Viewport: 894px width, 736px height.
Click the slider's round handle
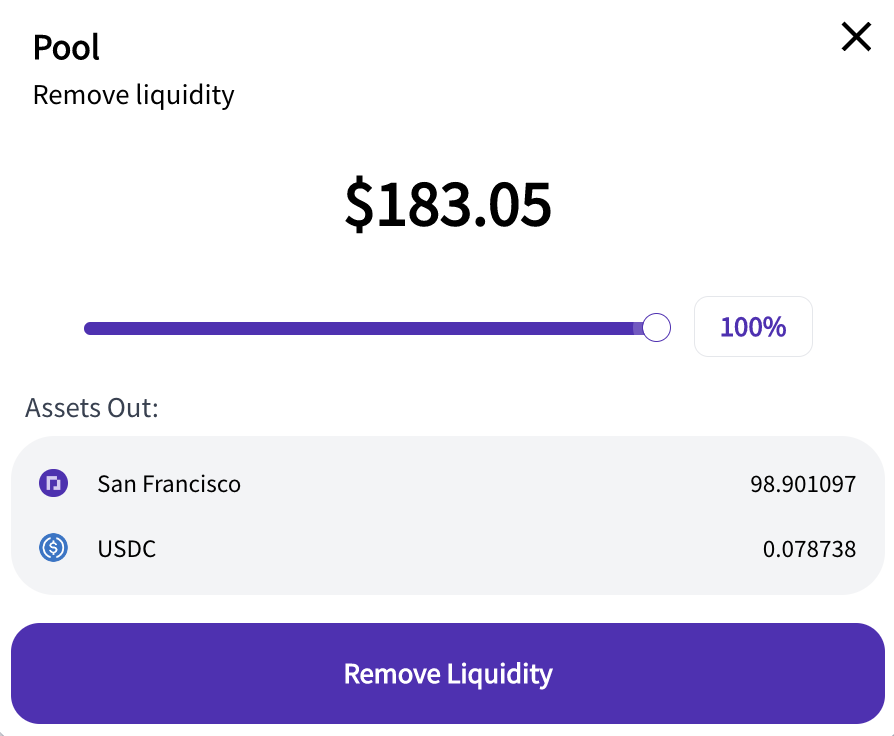[656, 328]
